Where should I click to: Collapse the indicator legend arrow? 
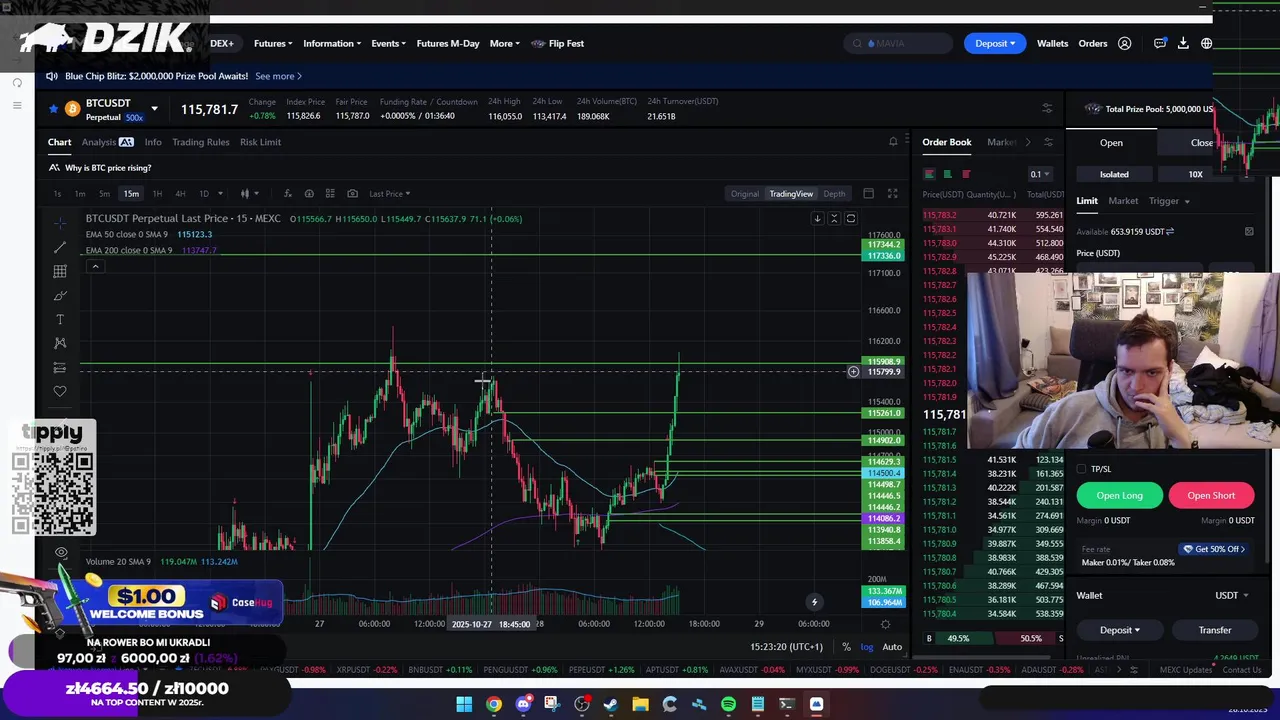95,266
